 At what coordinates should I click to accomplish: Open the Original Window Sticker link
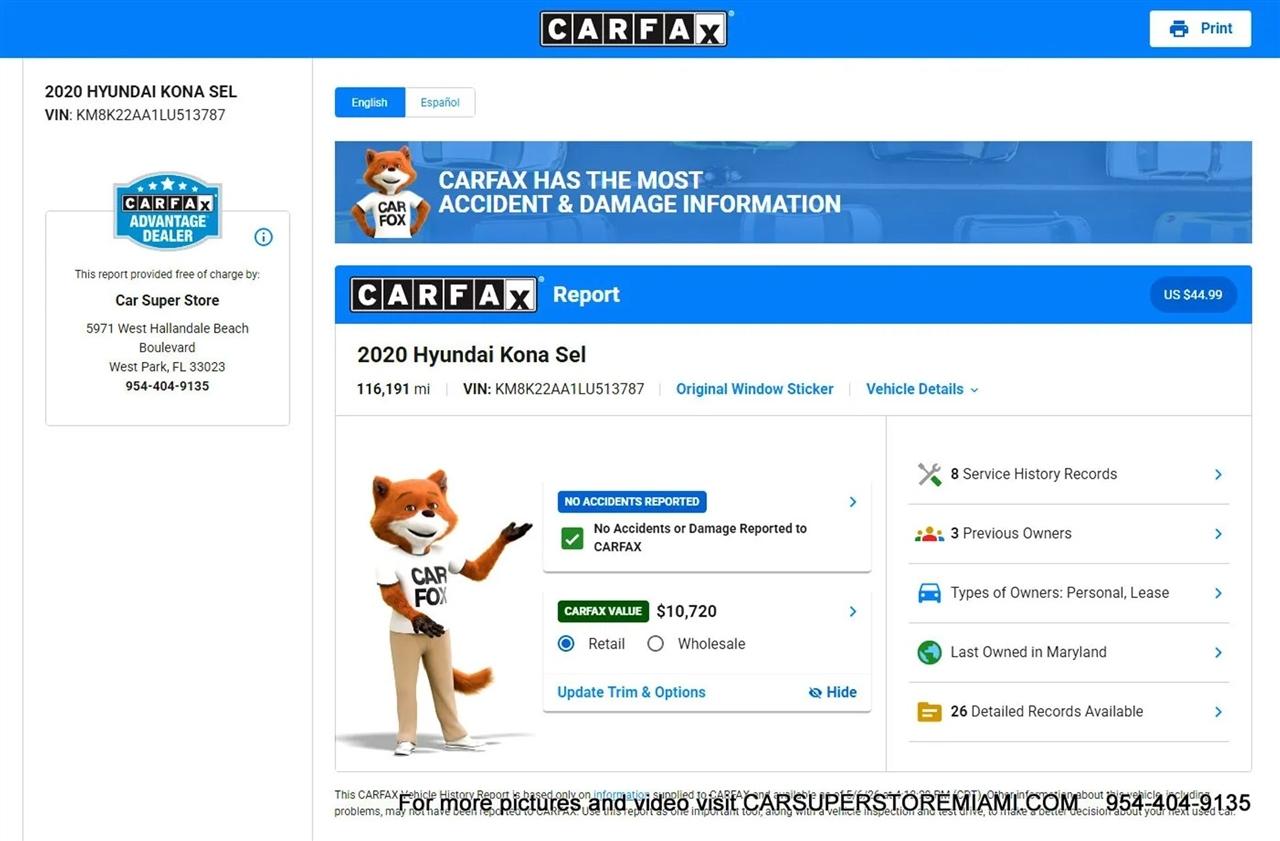(755, 389)
